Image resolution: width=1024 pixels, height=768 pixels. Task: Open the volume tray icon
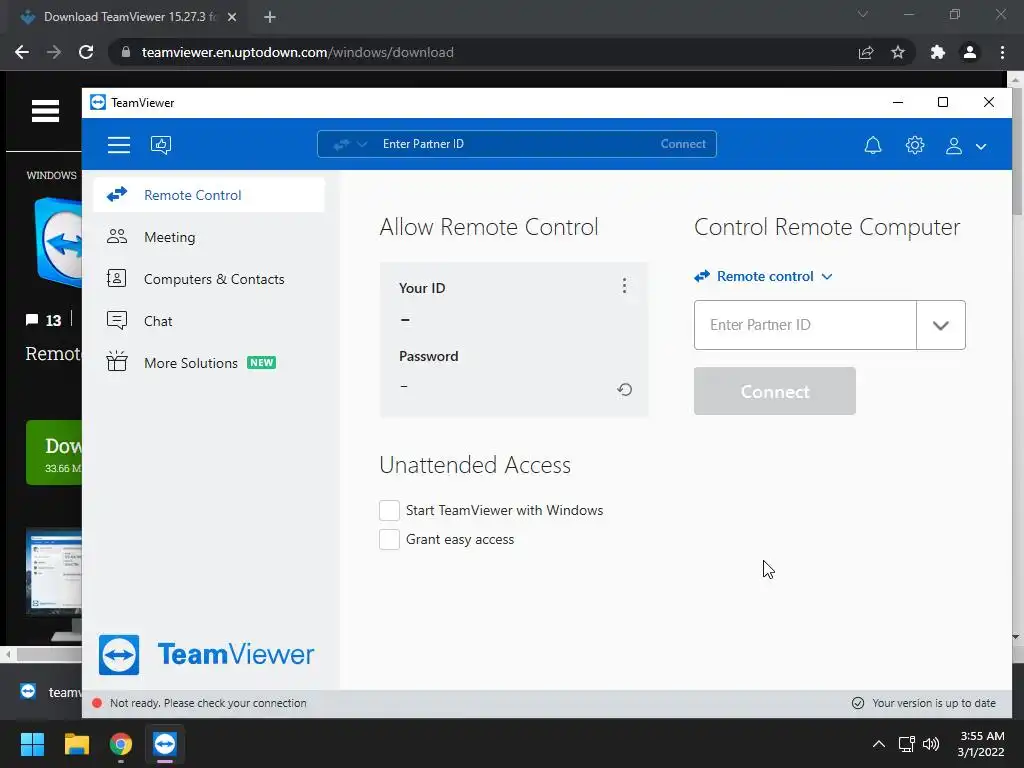pos(931,744)
